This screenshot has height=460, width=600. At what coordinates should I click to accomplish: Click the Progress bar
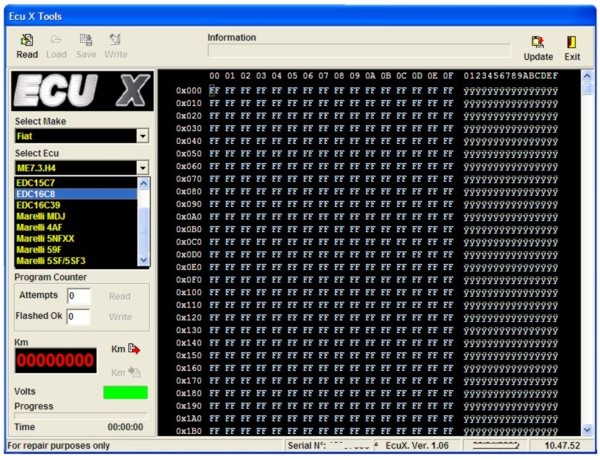tap(81, 415)
